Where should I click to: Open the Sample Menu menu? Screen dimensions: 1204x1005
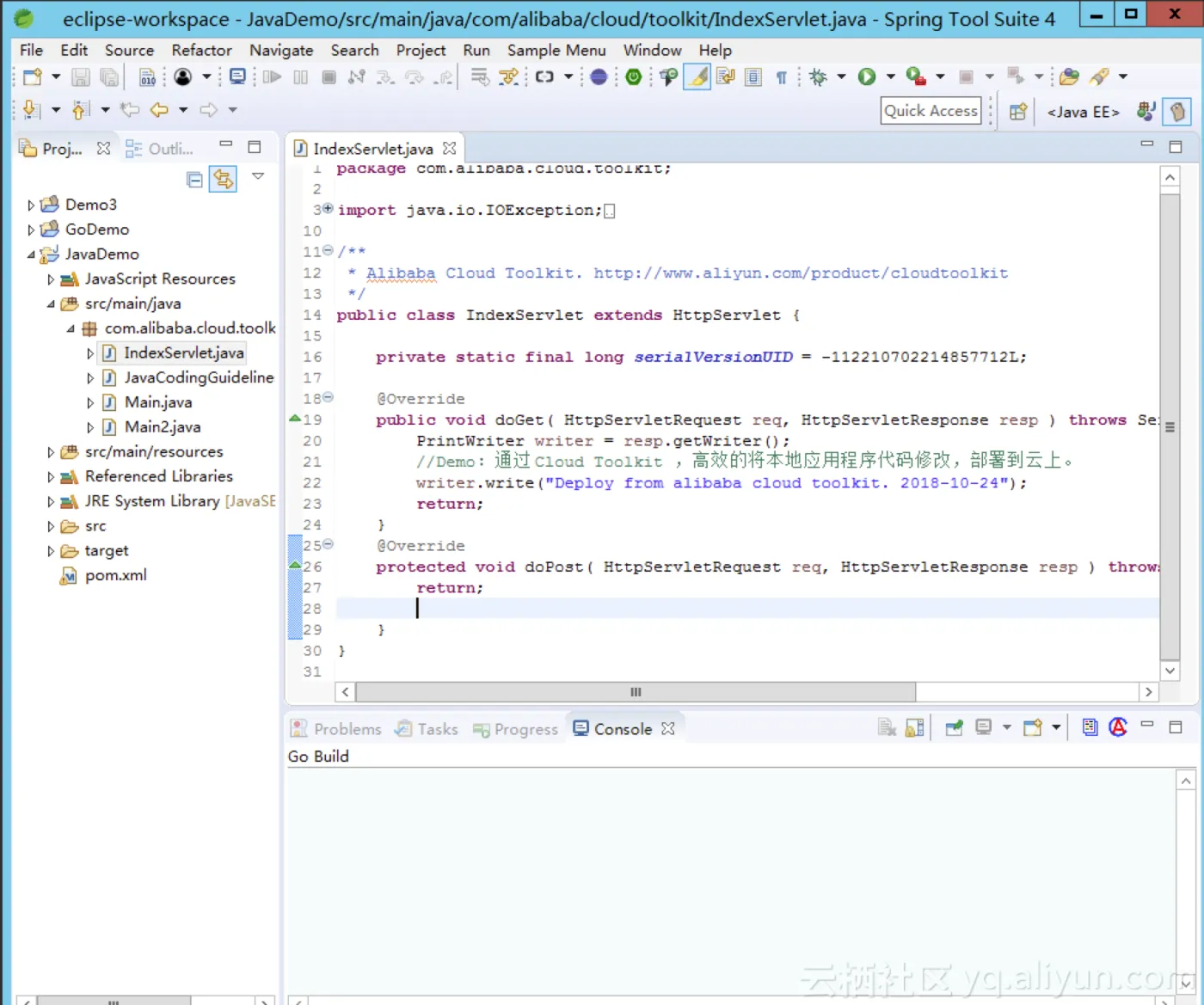(556, 51)
